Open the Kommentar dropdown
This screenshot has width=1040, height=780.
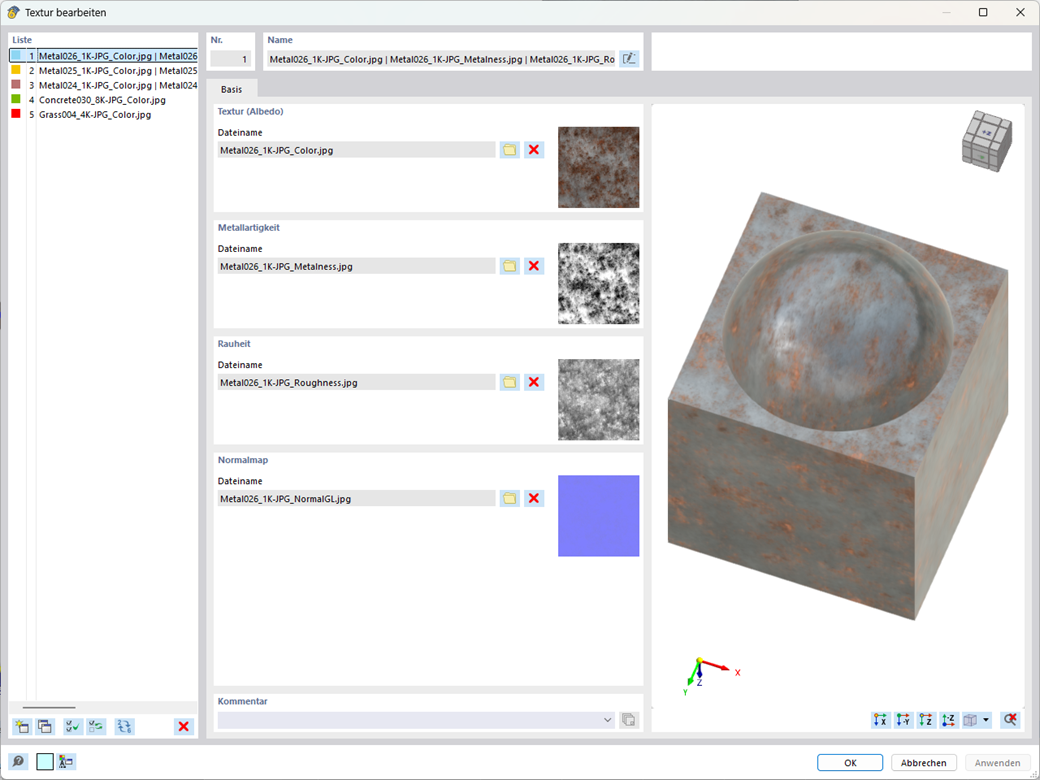tap(607, 719)
